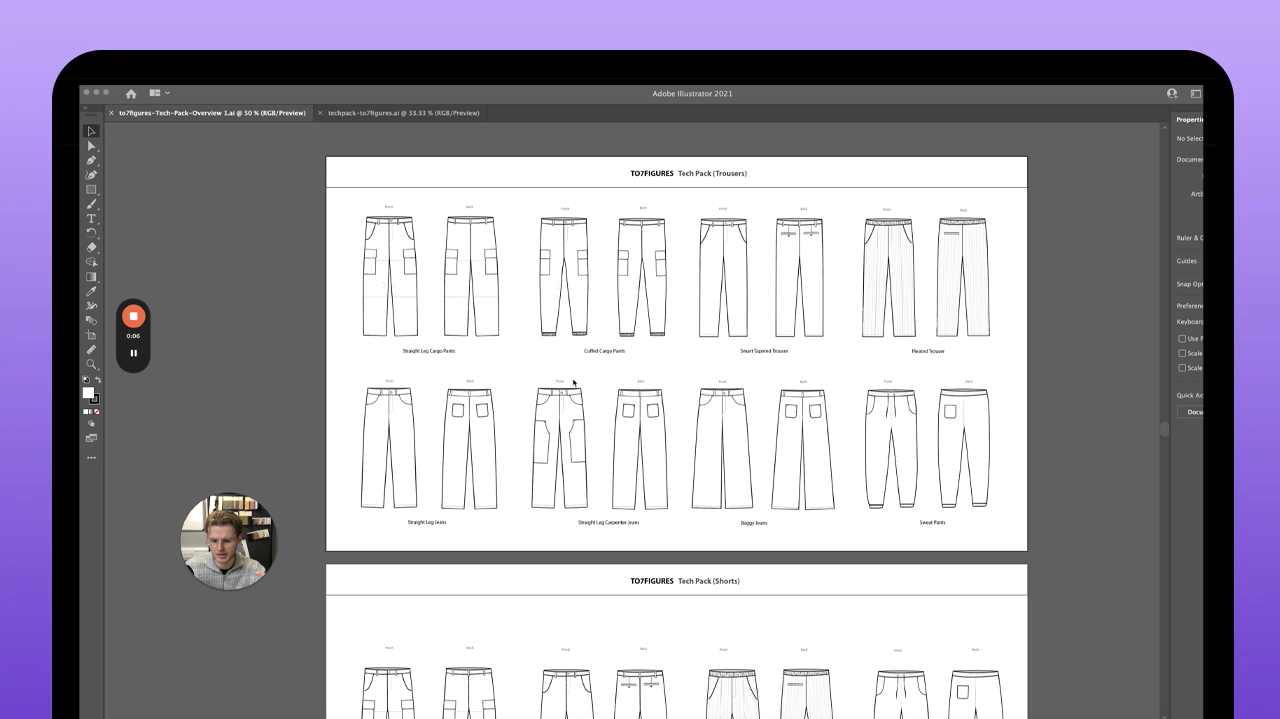This screenshot has width=1280, height=719.
Task: Click the Document Setup quick action button
Action: click(x=1192, y=412)
